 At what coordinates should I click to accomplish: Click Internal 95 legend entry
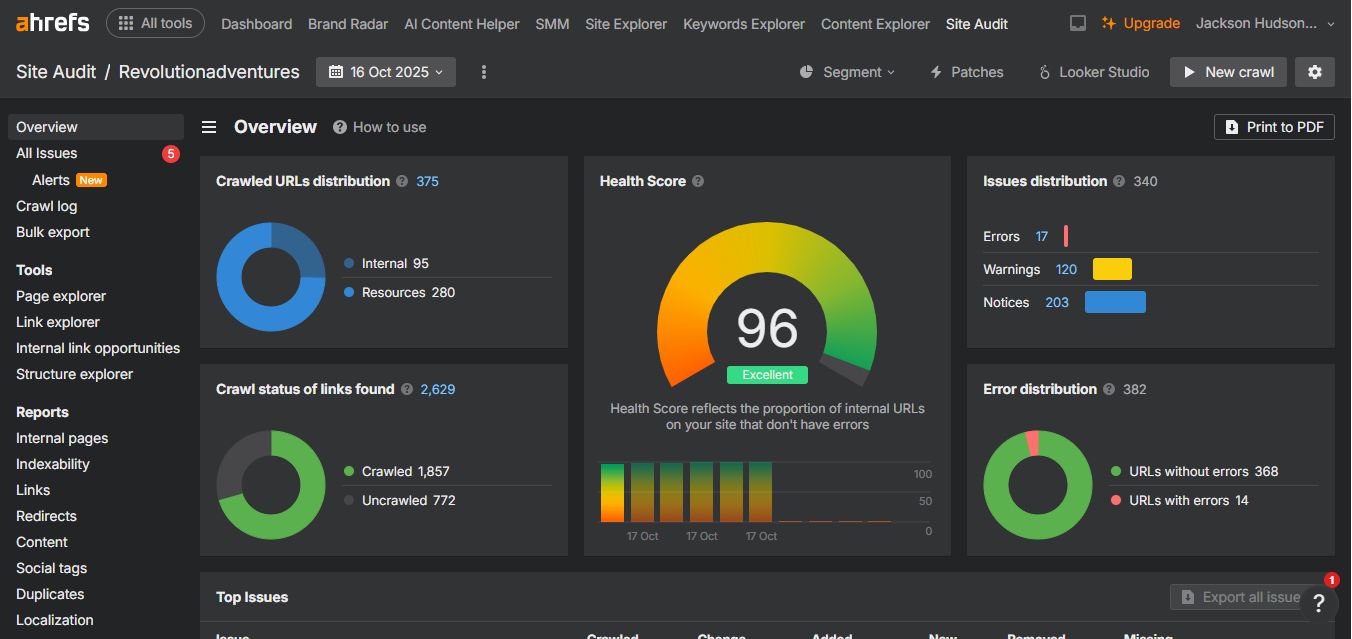click(386, 263)
